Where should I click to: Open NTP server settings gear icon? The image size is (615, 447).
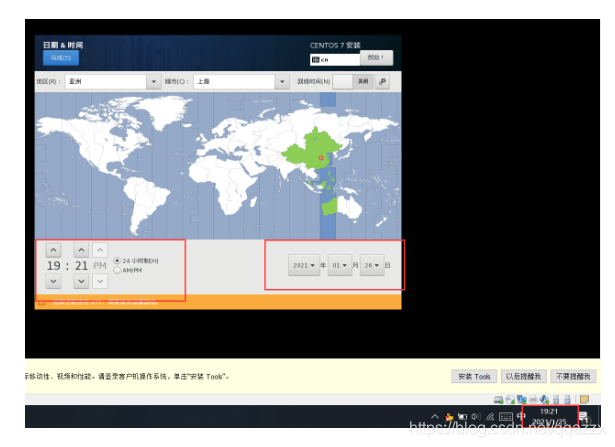point(382,82)
